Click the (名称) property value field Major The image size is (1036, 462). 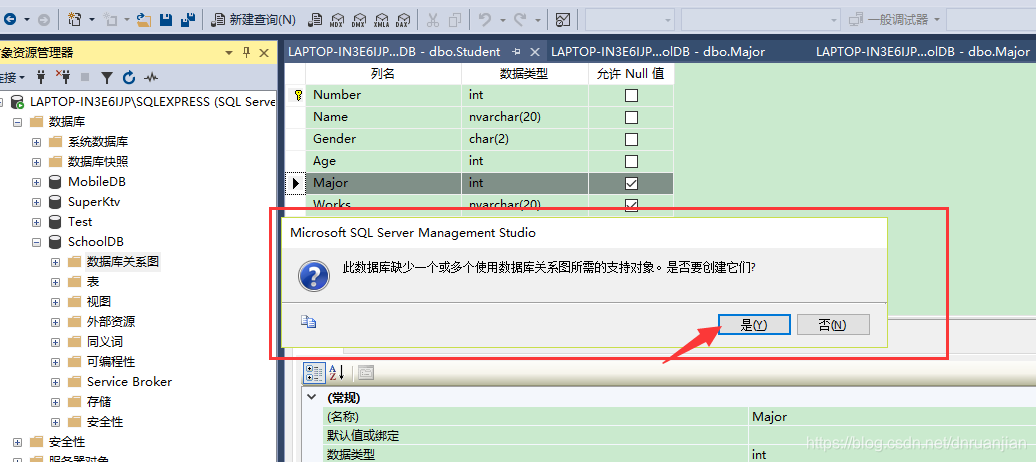point(892,417)
